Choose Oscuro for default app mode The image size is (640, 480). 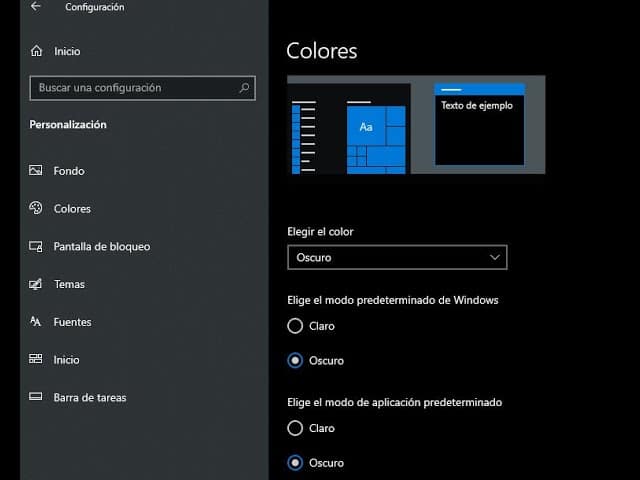click(x=295, y=463)
